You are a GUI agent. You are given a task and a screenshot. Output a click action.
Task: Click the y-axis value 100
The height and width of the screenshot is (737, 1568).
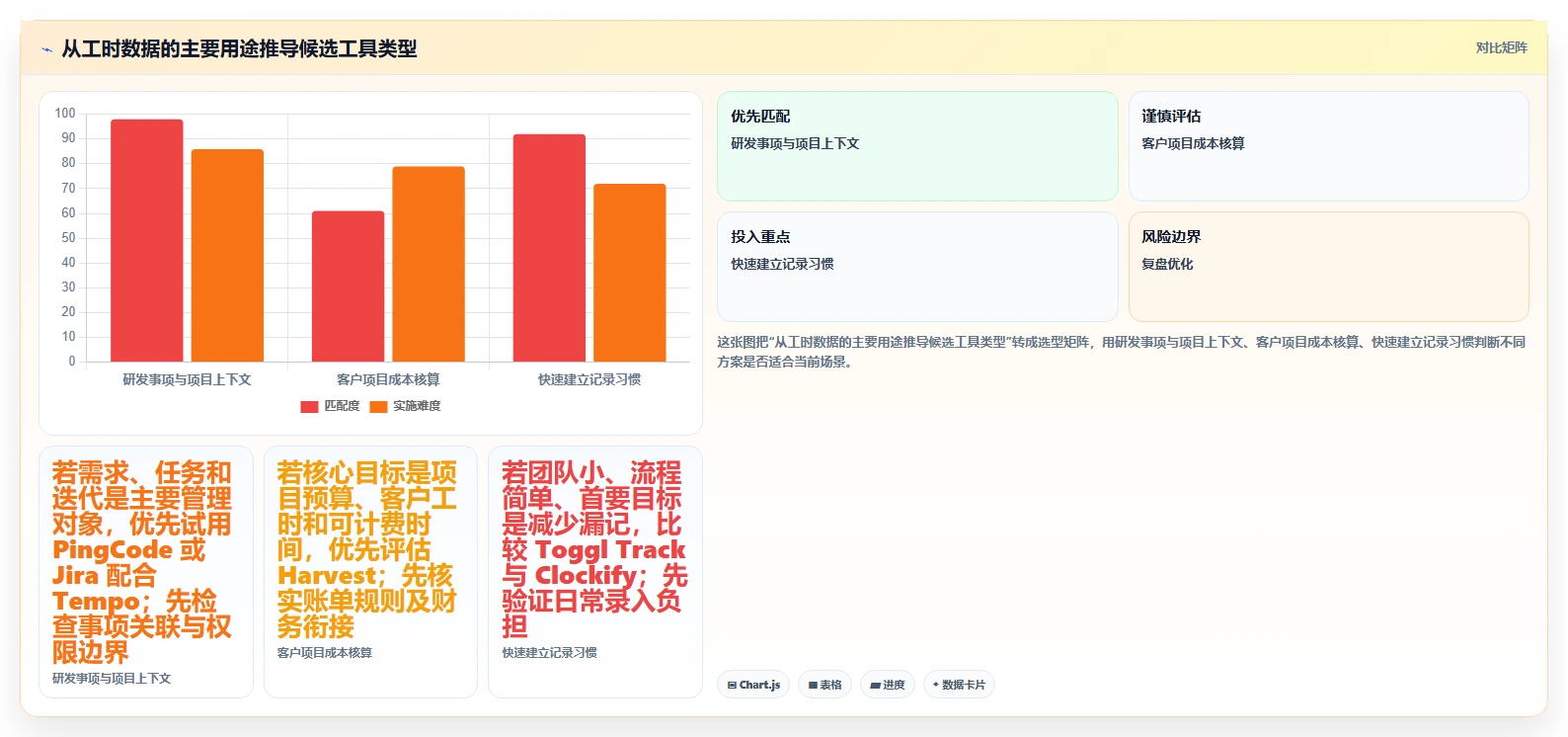point(65,114)
